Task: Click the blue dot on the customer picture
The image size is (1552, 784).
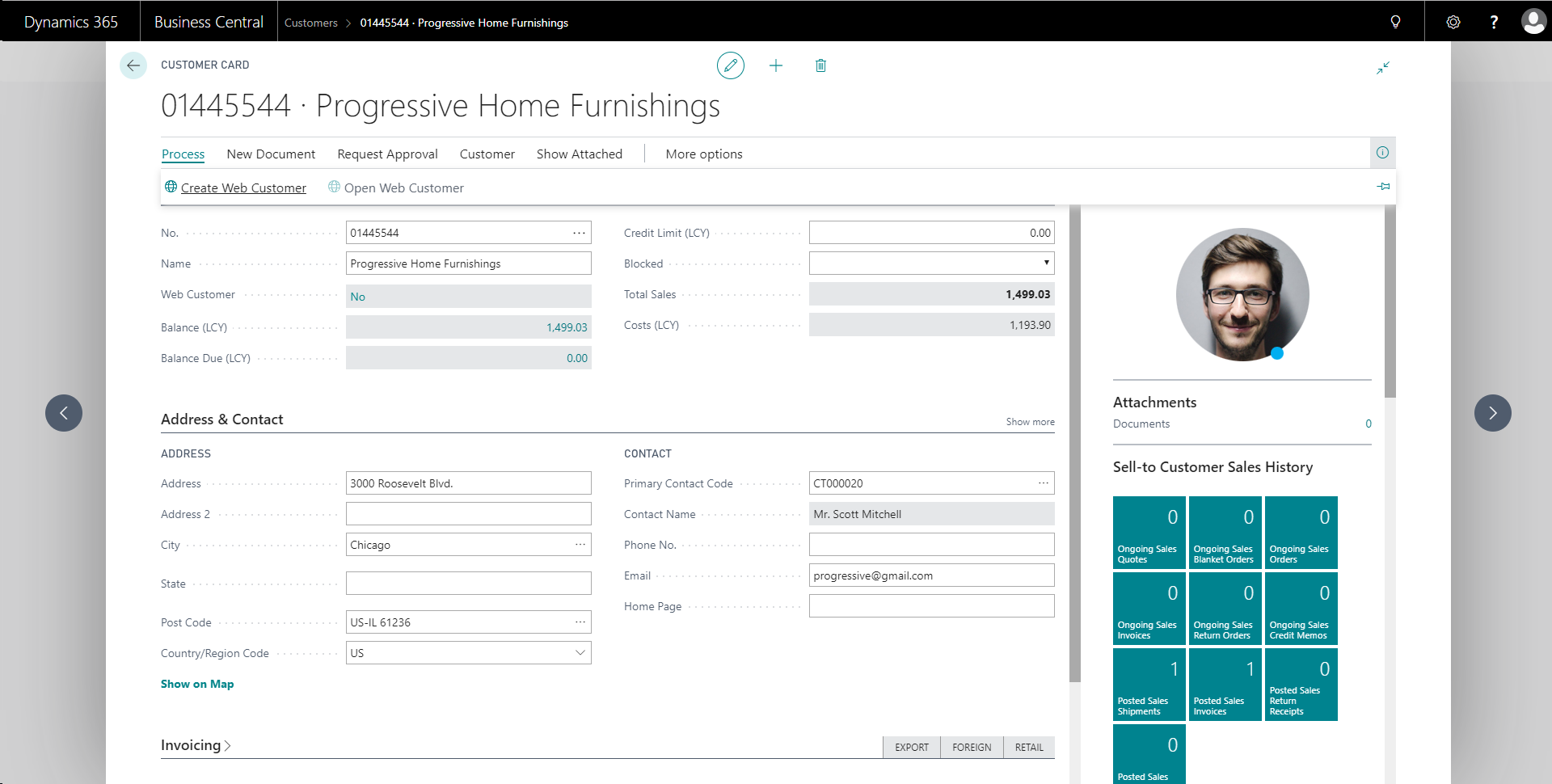Action: click(1277, 353)
